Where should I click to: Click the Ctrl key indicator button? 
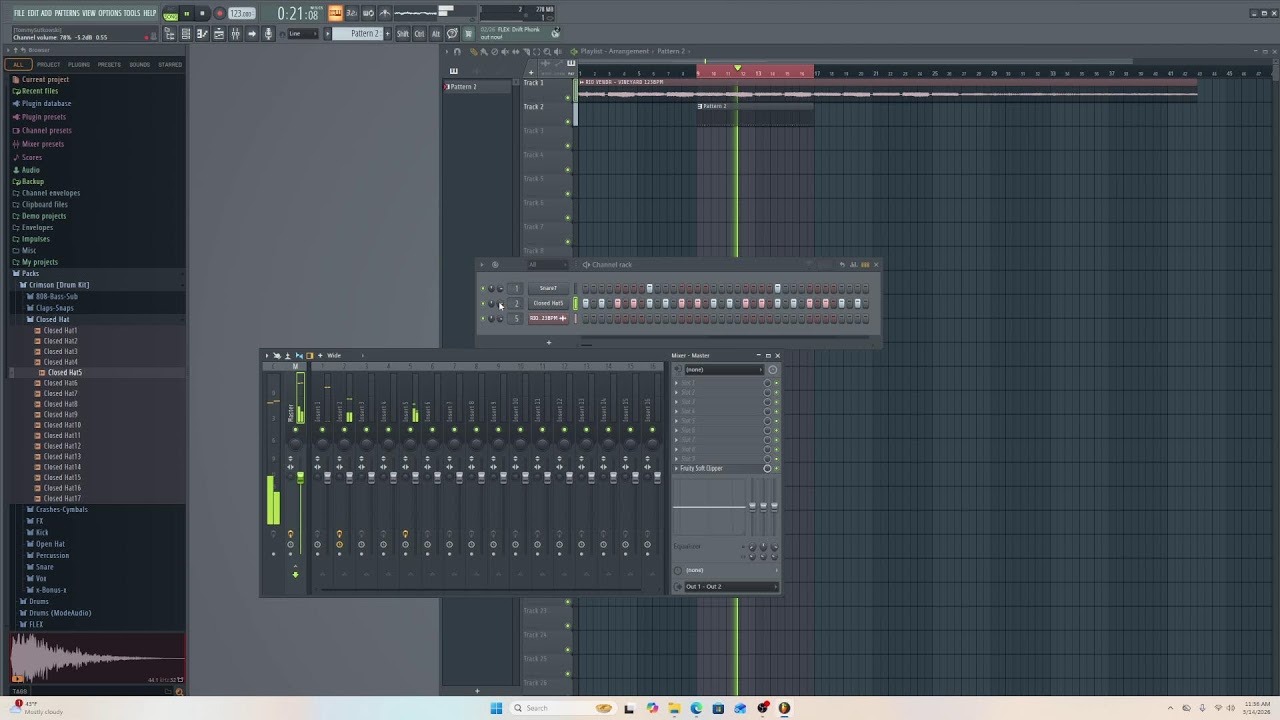419,34
